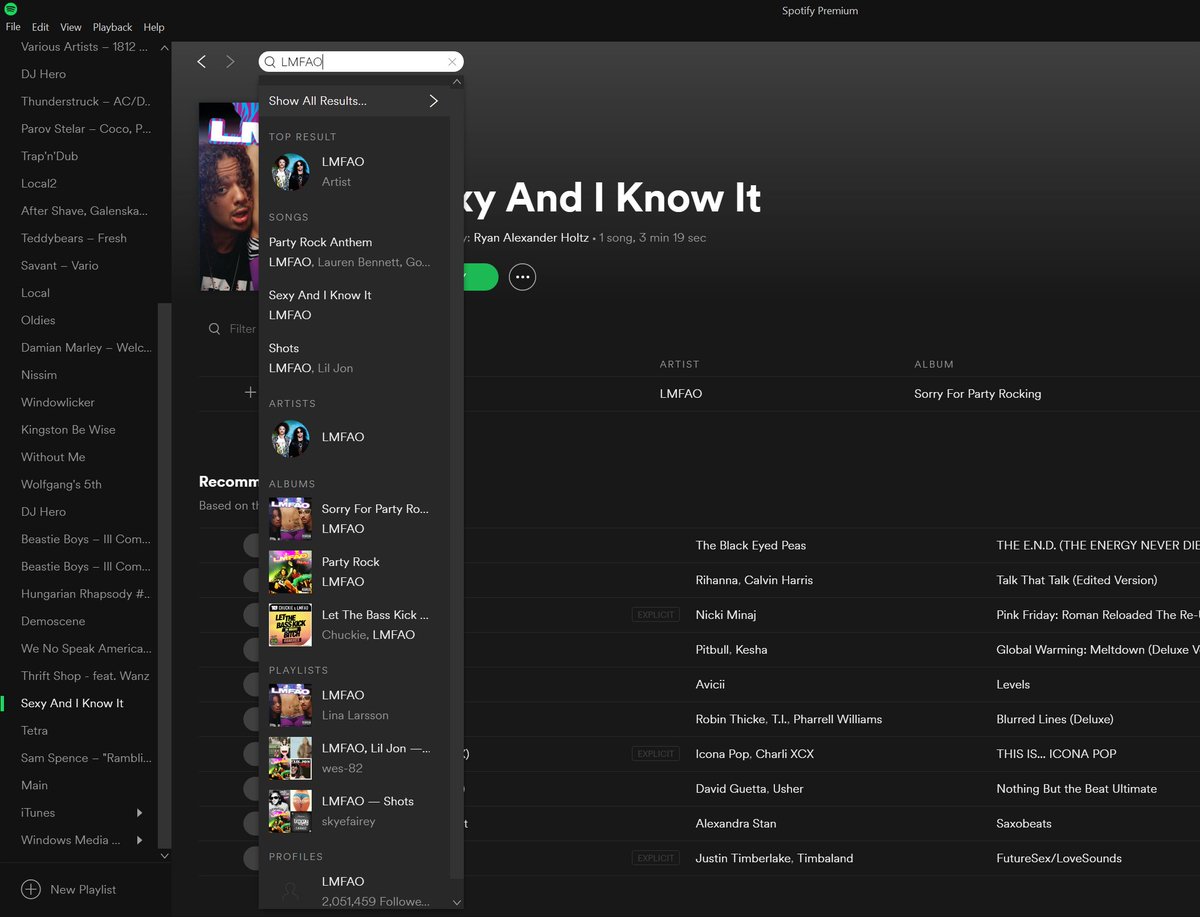
Task: Open the wes-82 playlist thumbnail
Action: pos(290,758)
